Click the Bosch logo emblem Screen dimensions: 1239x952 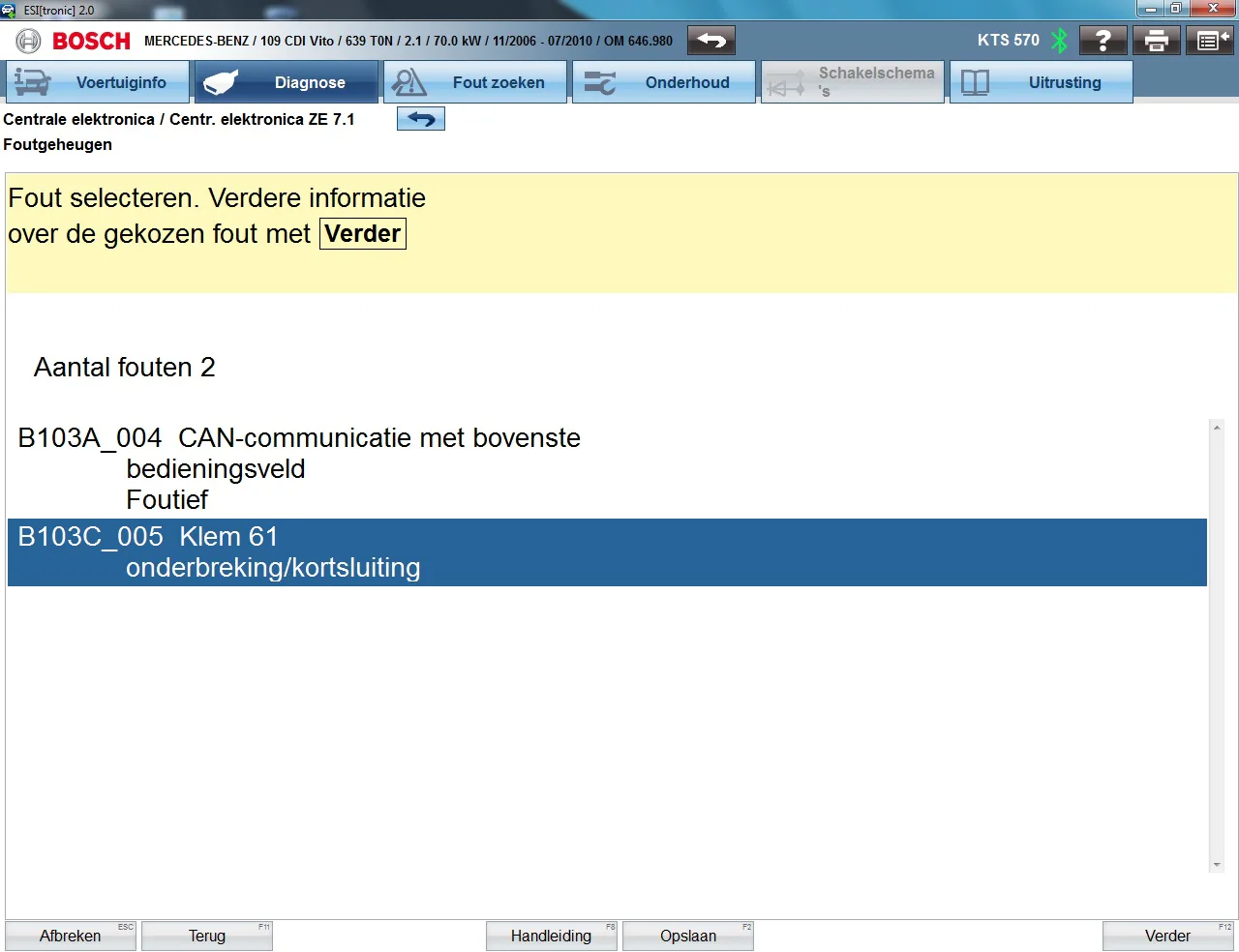[x=29, y=41]
